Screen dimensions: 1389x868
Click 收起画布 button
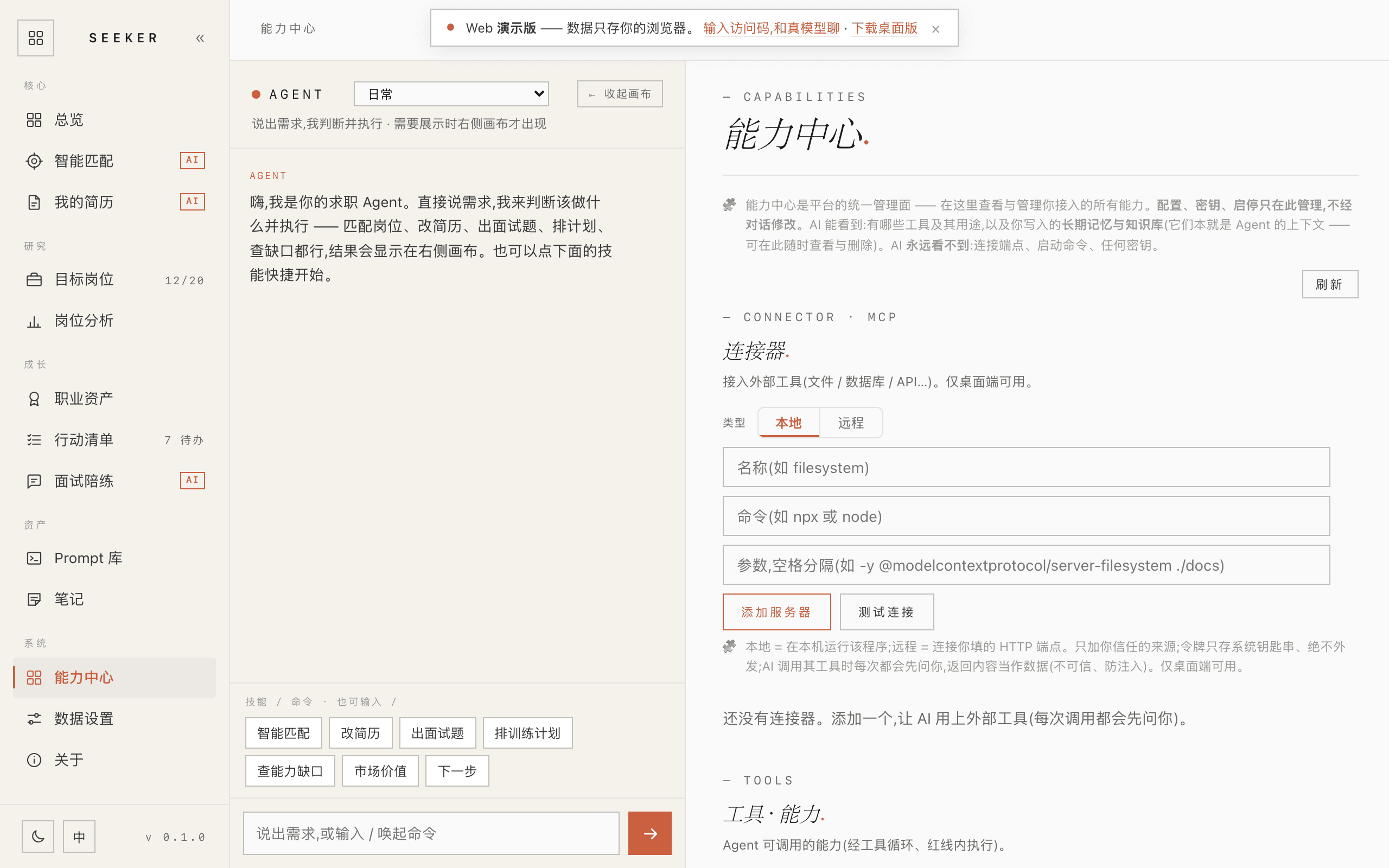620,93
